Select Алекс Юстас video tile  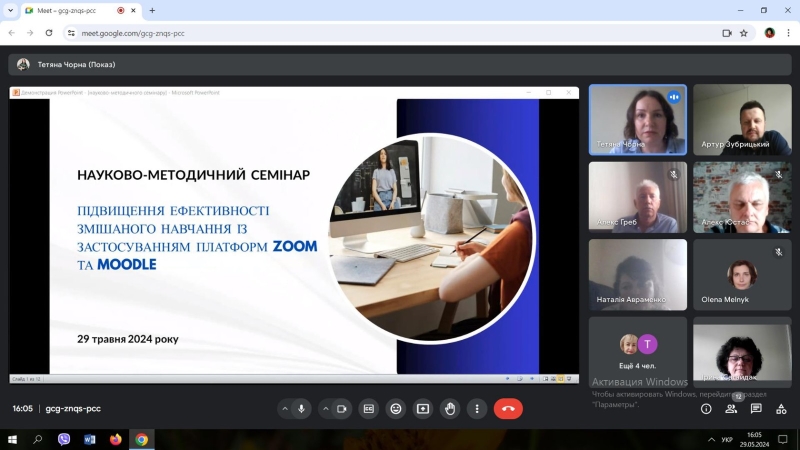click(742, 197)
